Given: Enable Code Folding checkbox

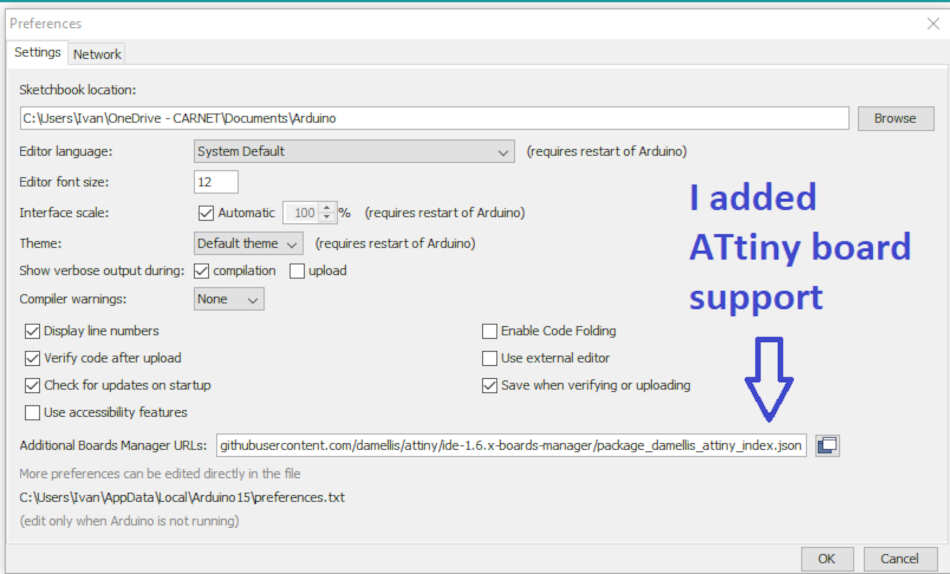Looking at the screenshot, I should click(x=490, y=331).
